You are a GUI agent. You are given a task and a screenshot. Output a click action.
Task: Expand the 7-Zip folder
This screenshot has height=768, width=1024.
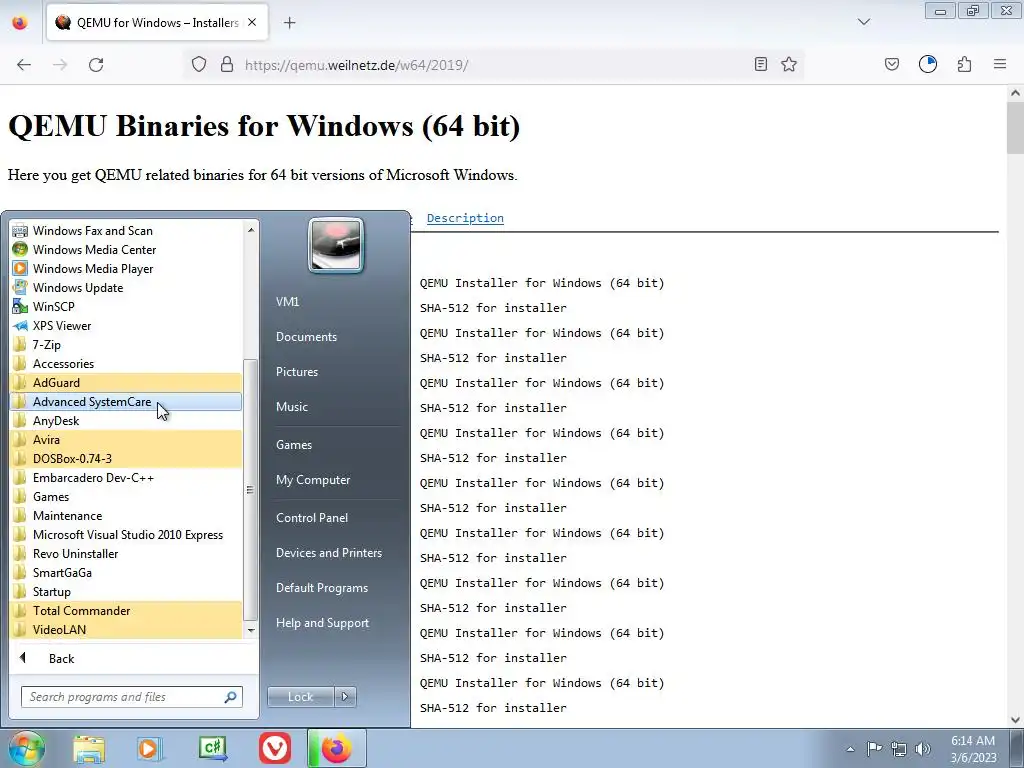pyautogui.click(x=126, y=345)
